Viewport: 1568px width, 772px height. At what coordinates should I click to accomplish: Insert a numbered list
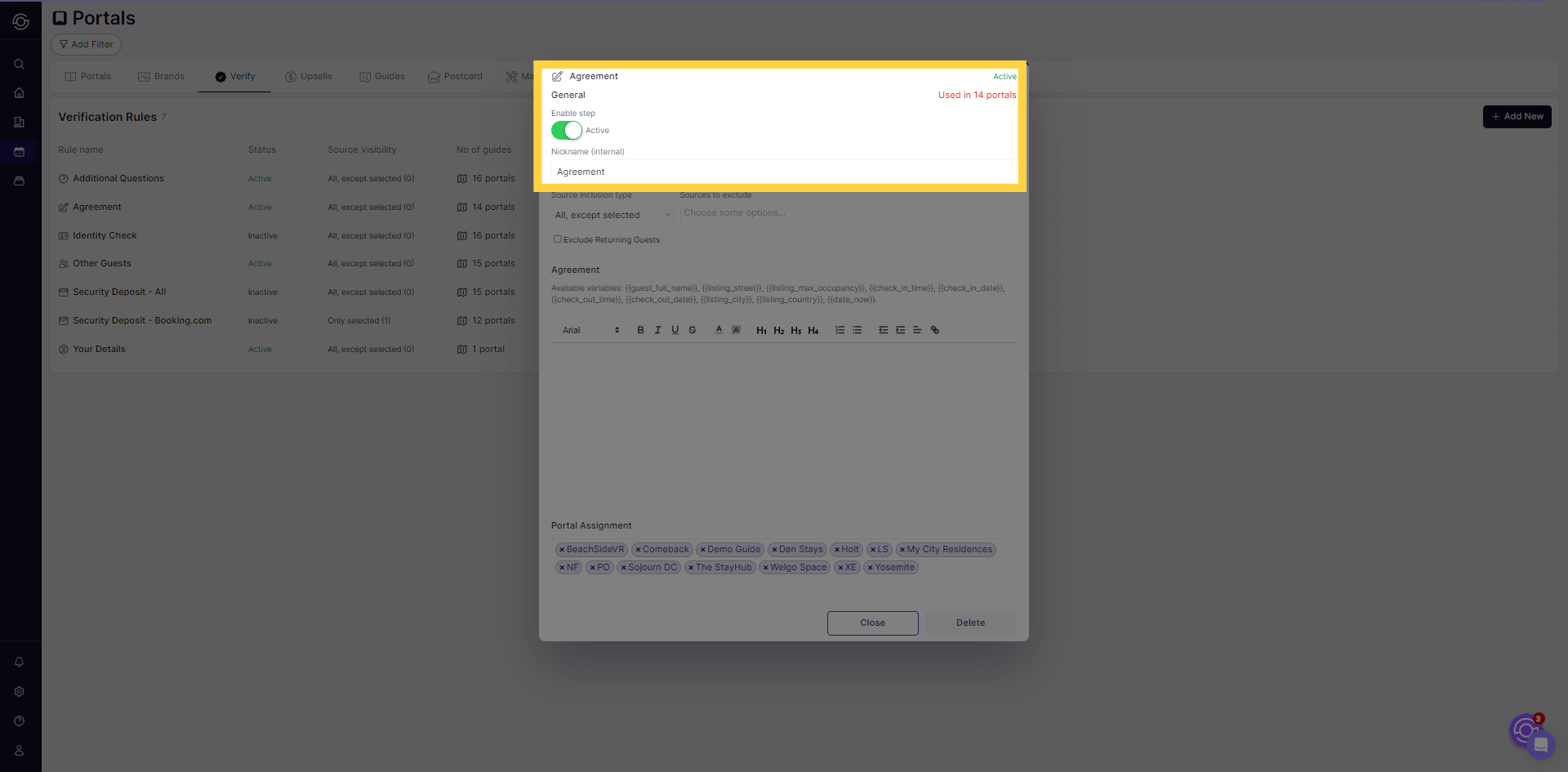[x=840, y=330]
